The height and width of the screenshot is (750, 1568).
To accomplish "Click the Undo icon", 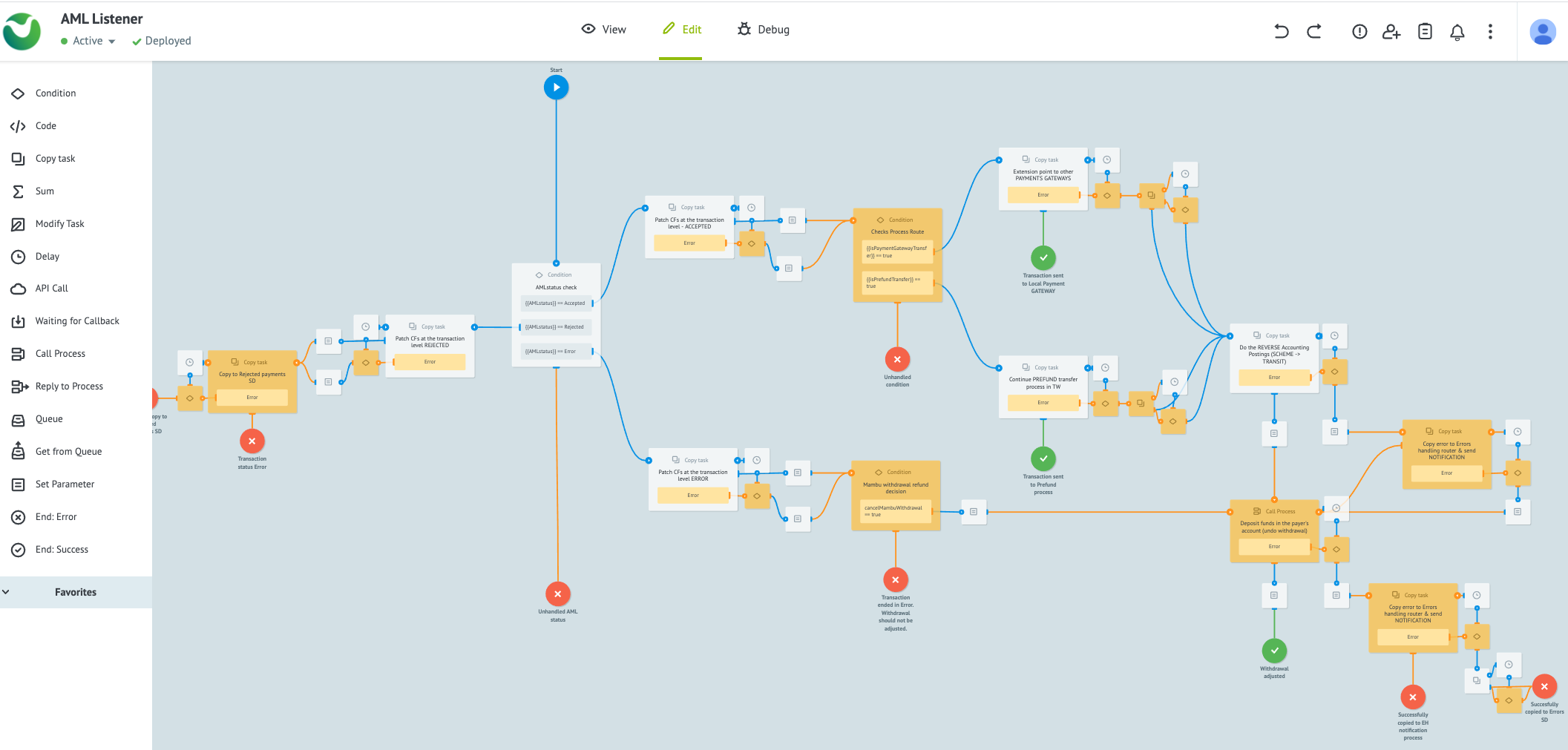I will (1281, 32).
